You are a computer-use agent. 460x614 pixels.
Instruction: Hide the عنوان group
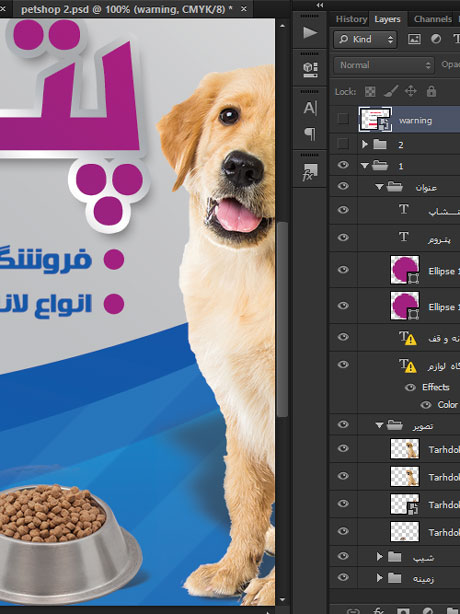343,186
